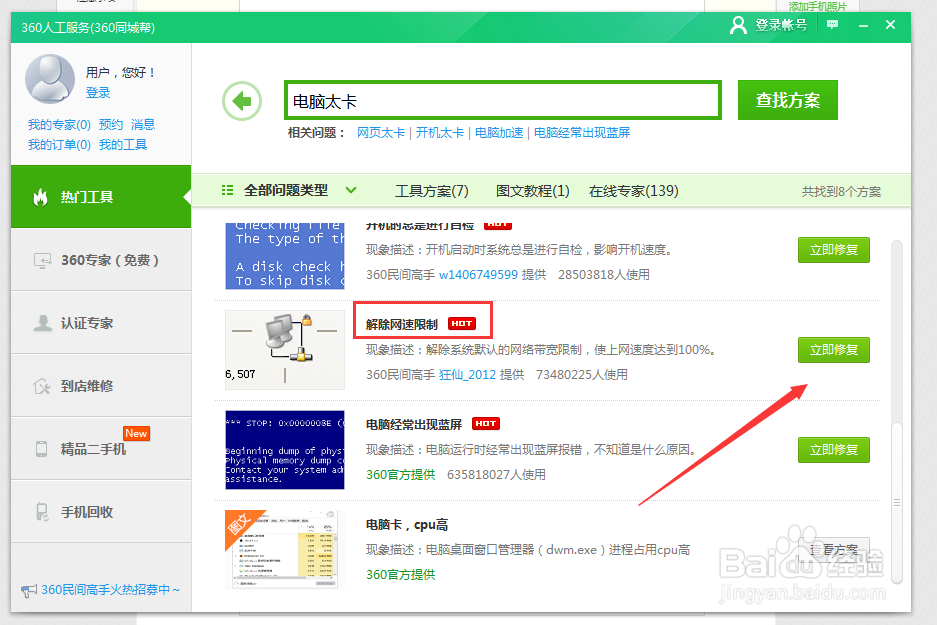Open 精品二手机 sidebar section
The height and width of the screenshot is (625, 937).
[101, 449]
